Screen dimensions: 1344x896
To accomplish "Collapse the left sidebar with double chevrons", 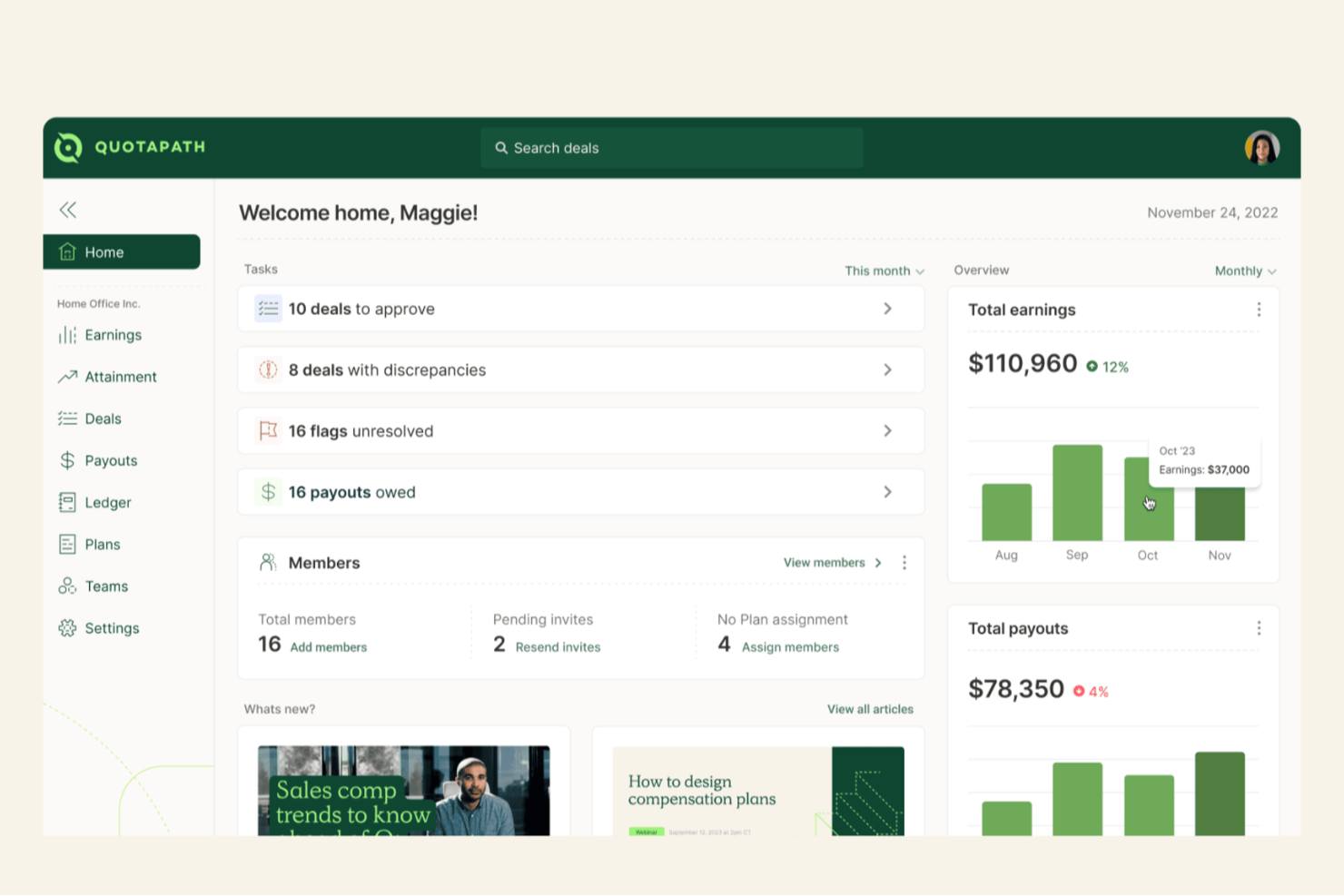I will [67, 210].
